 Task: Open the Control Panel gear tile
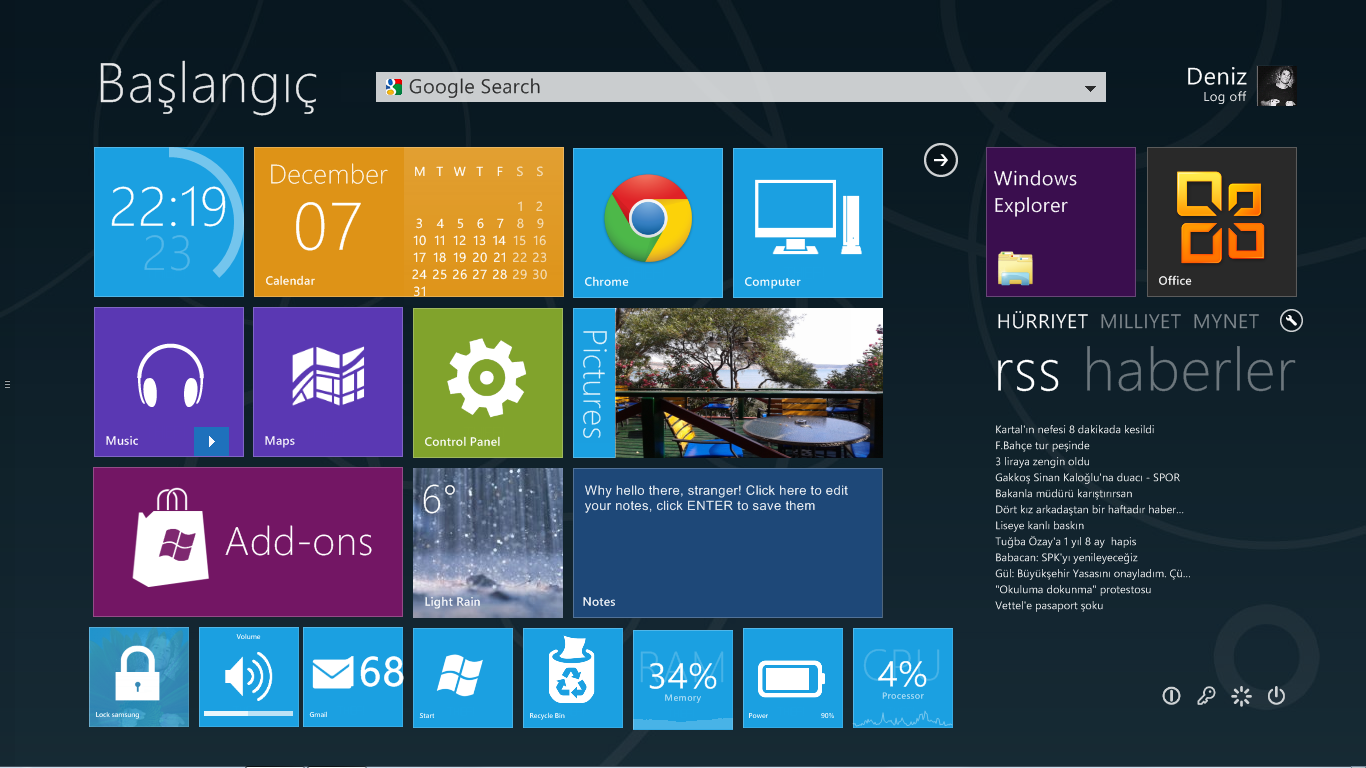click(x=488, y=383)
